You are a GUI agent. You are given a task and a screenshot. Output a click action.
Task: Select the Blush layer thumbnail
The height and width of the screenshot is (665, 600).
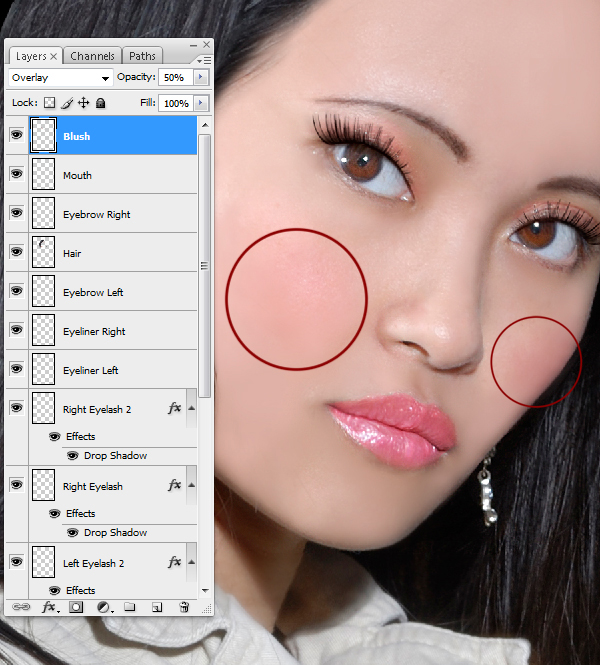coord(43,135)
